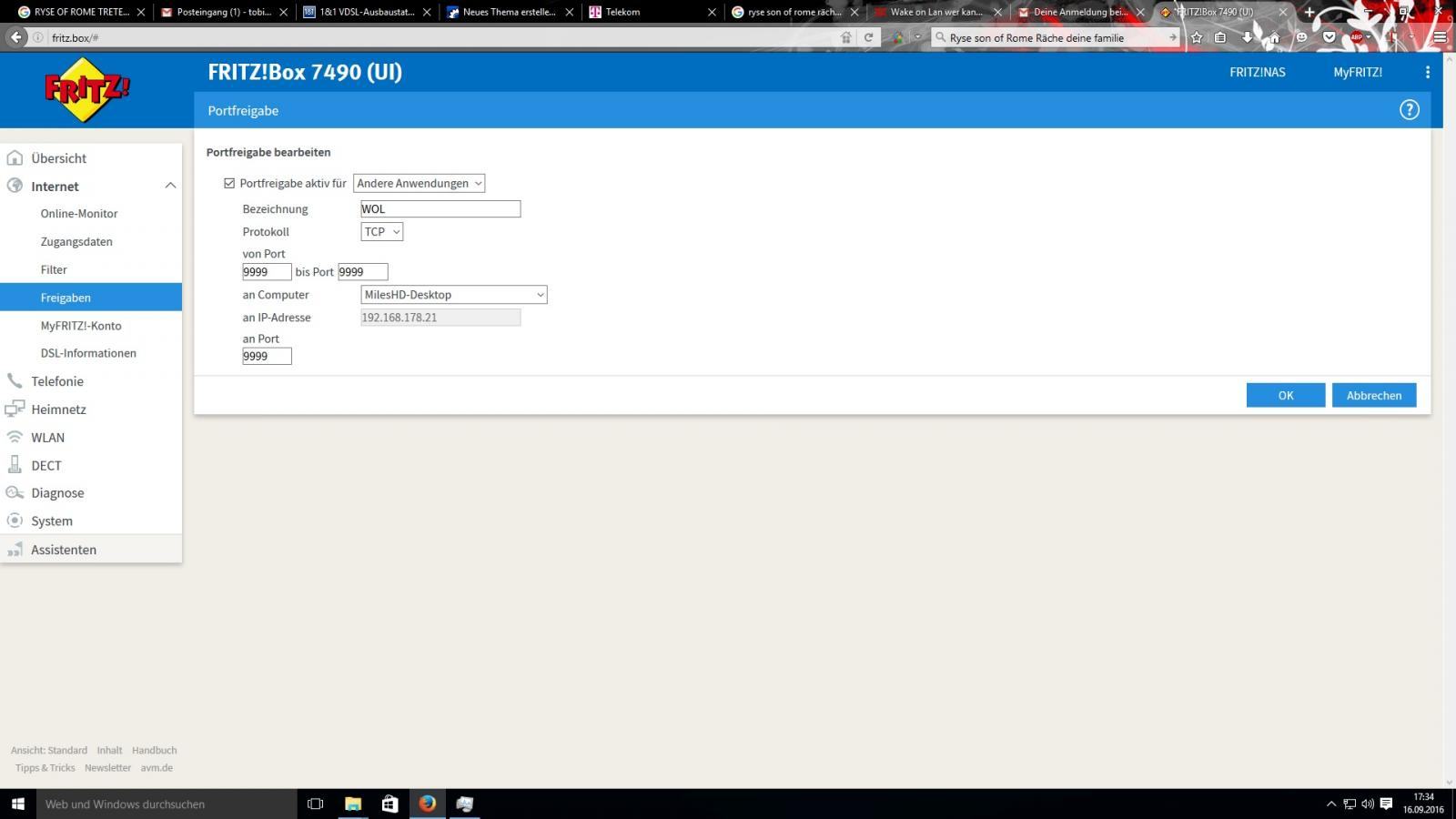Open Task View in taskbar
The width and height of the screenshot is (1456, 819).
pyautogui.click(x=315, y=804)
